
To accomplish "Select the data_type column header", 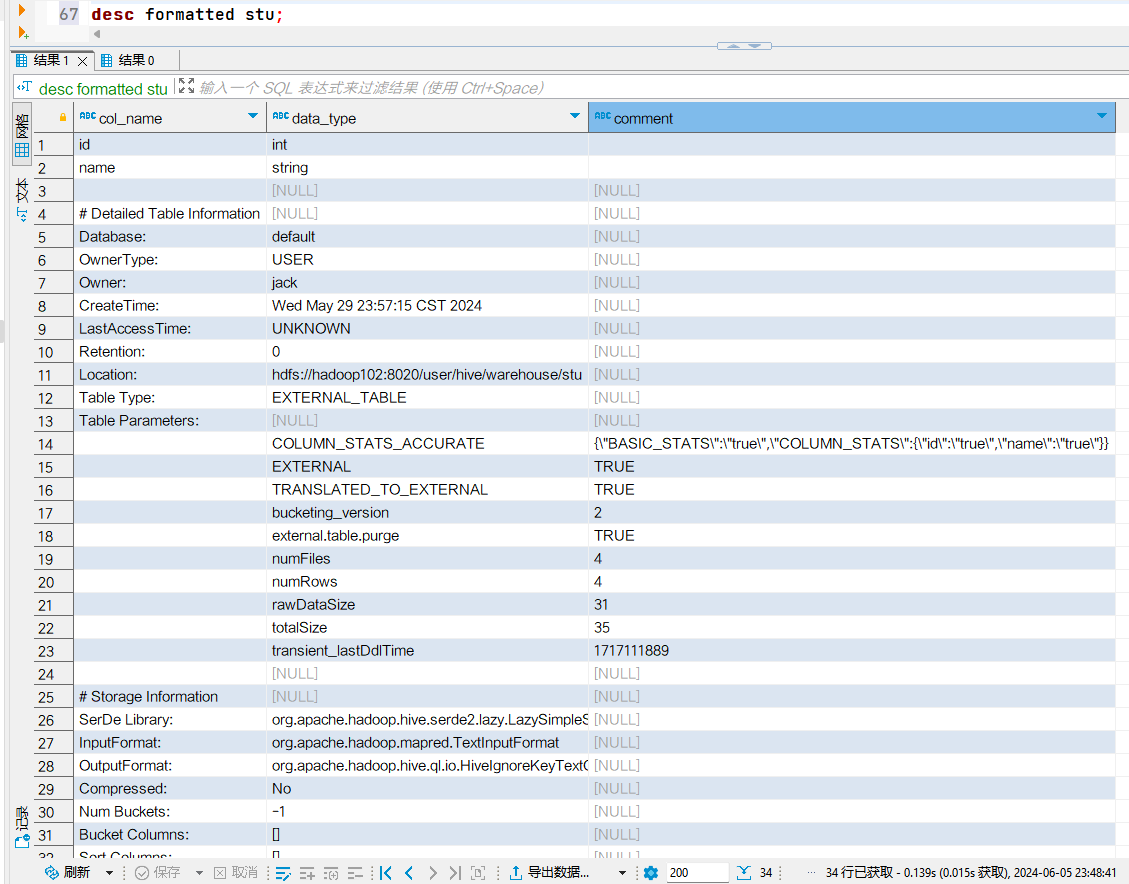I will [x=323, y=119].
